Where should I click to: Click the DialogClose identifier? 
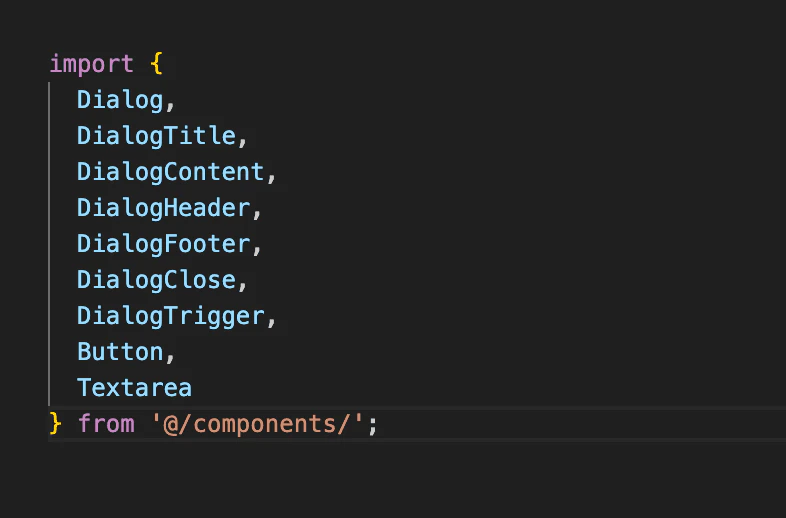[x=156, y=280]
